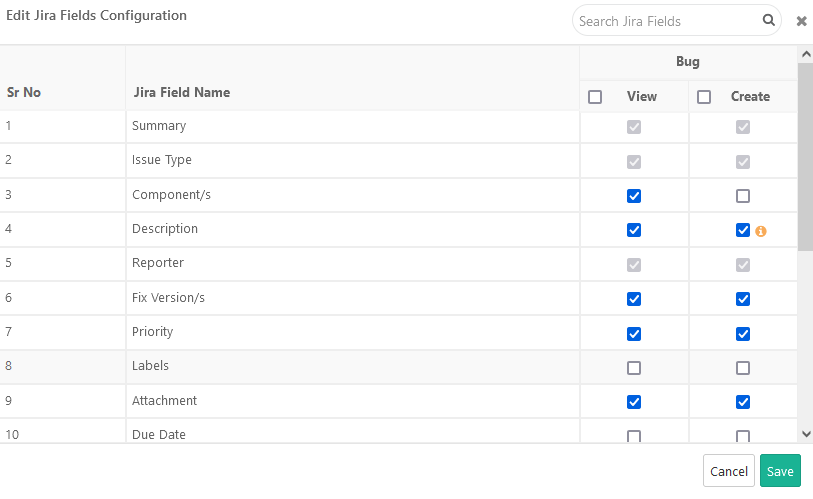
Task: Click scrollbar down arrow
Action: [806, 434]
